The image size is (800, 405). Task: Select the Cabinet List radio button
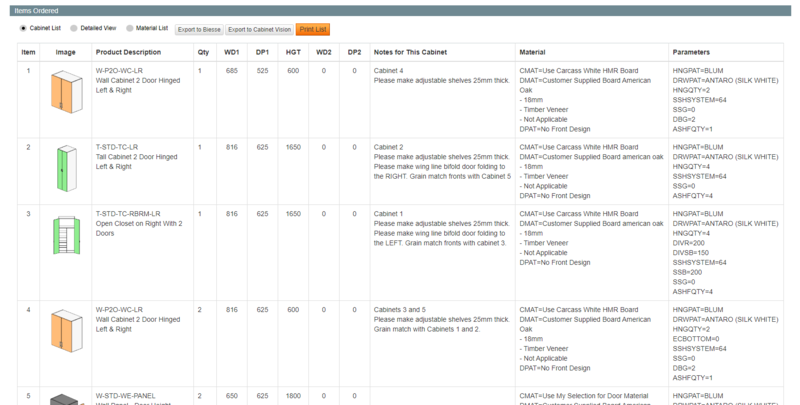click(x=23, y=29)
